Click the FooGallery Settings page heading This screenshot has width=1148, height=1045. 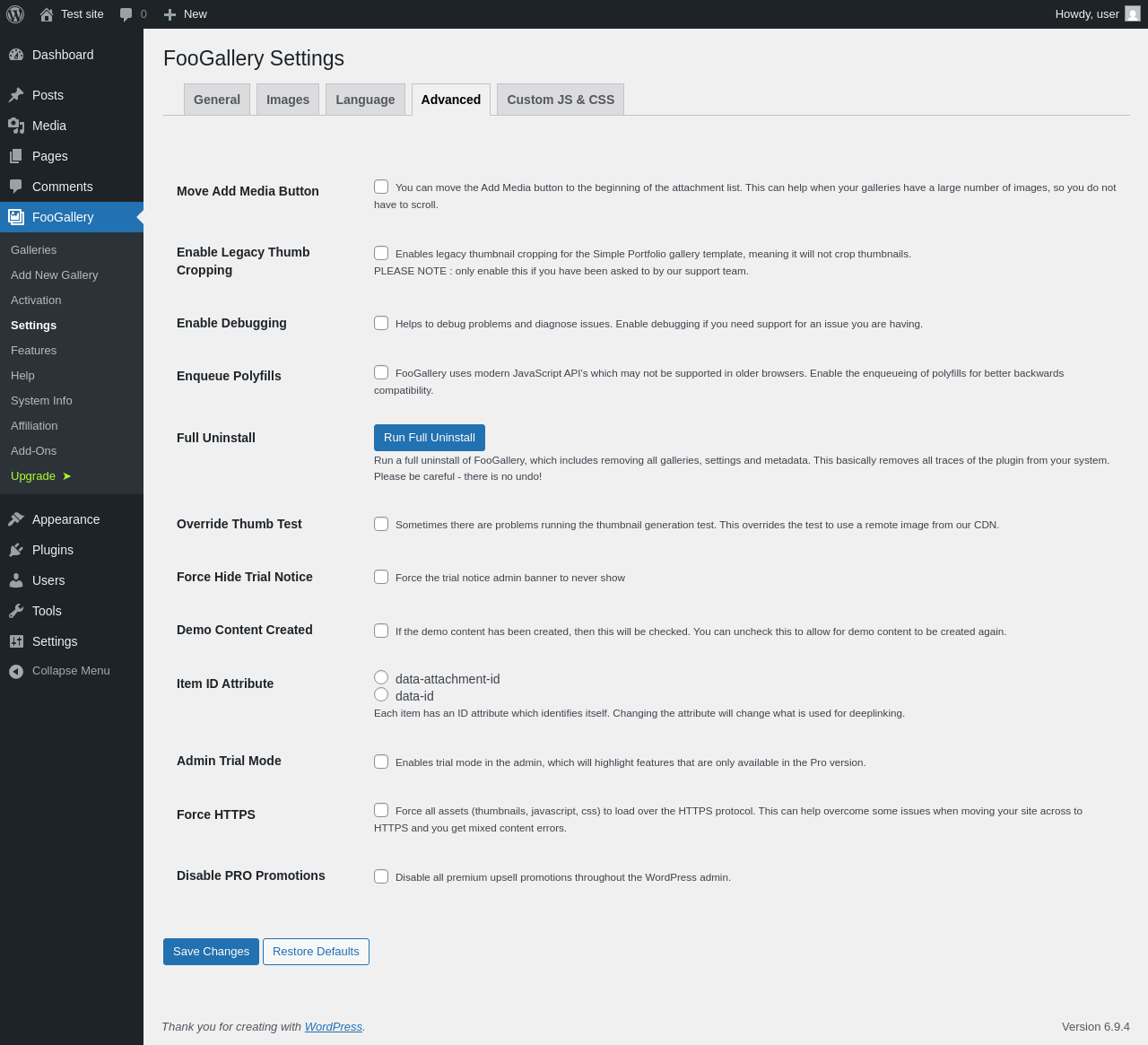pos(254,58)
